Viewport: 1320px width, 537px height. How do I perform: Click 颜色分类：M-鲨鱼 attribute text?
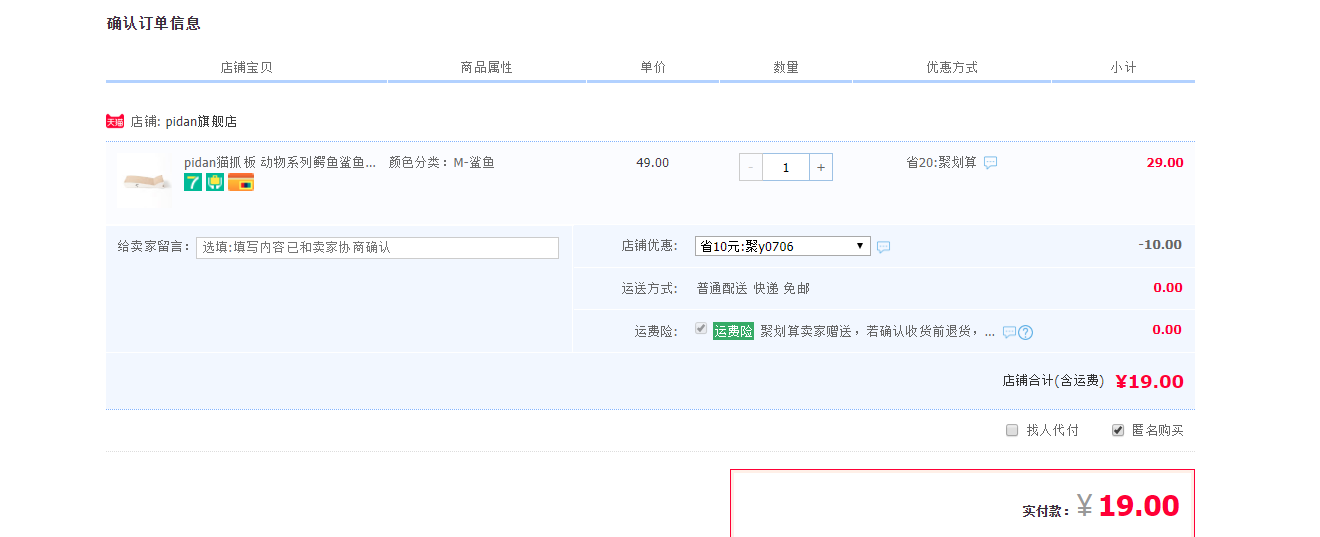tap(442, 162)
